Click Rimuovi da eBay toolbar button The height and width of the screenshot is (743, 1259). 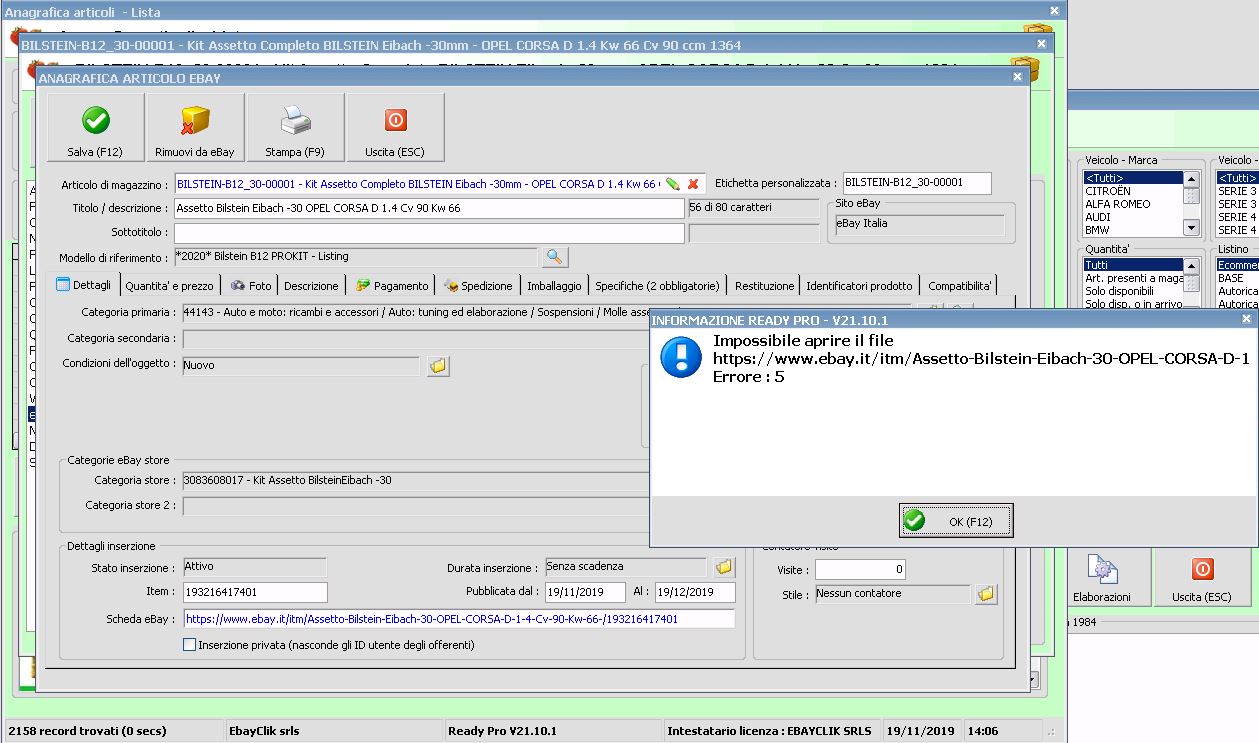pos(195,127)
